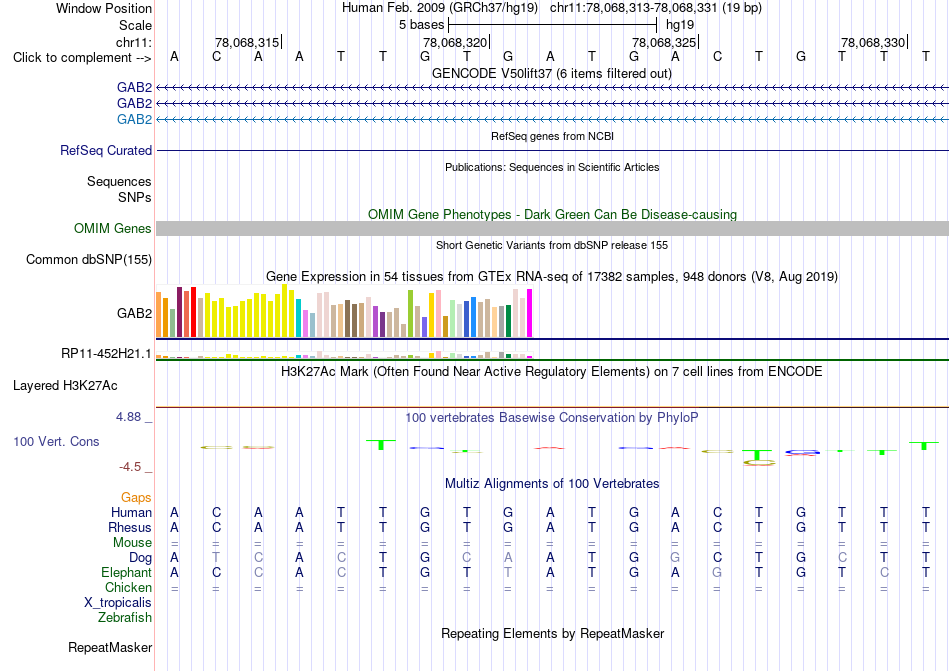Select the Elephant alignment row label

click(x=127, y=572)
